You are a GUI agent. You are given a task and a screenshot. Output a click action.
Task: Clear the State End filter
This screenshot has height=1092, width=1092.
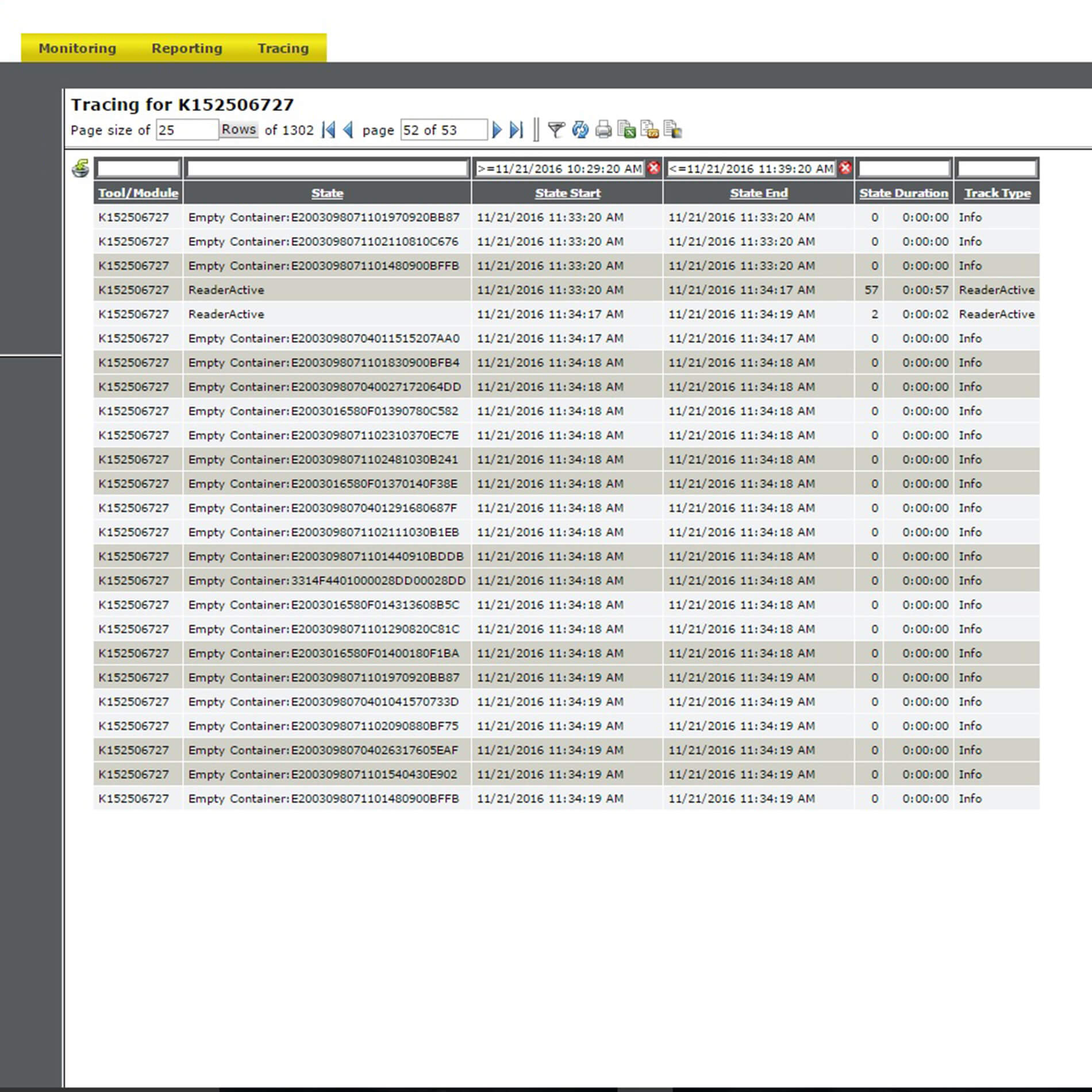845,168
